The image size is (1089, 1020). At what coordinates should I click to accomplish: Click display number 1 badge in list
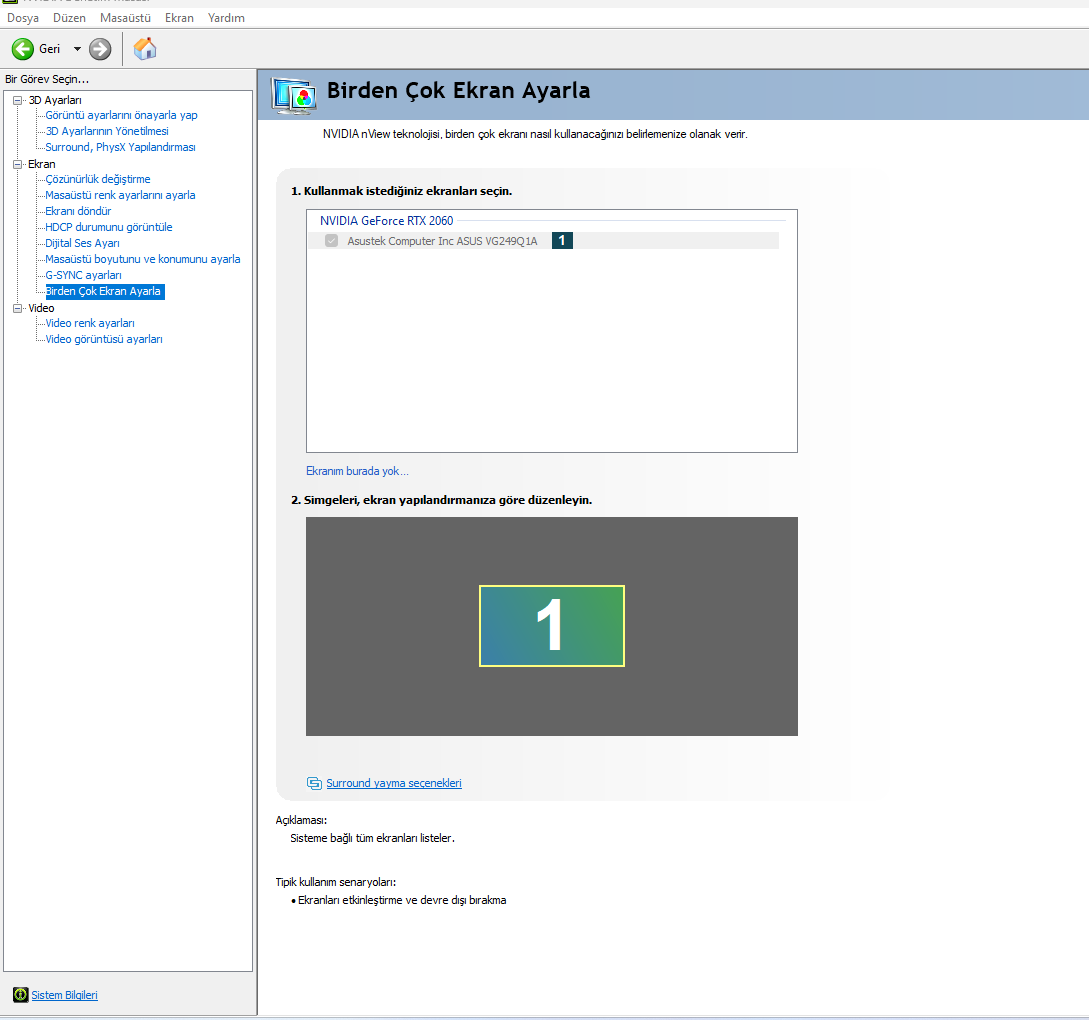pos(562,240)
